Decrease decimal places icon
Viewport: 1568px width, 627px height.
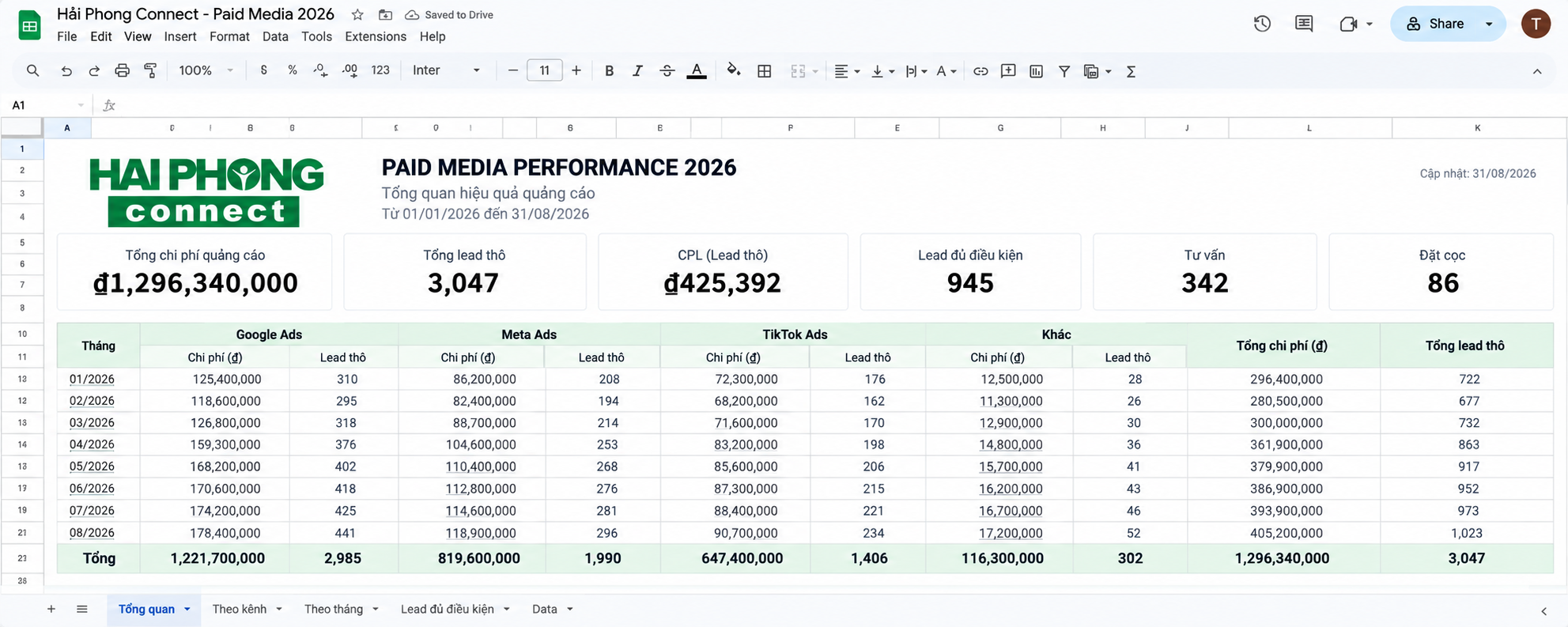click(320, 70)
